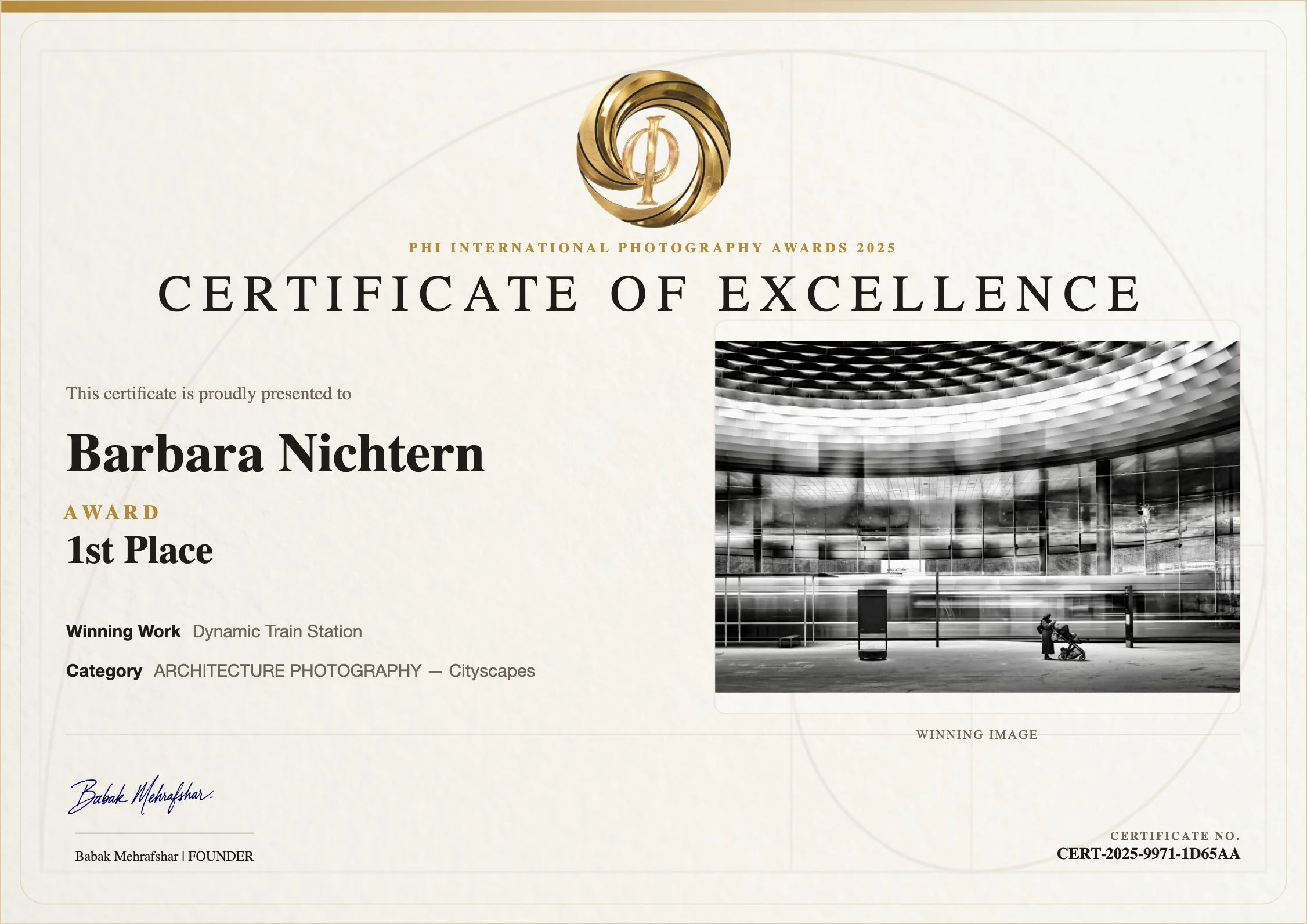The width and height of the screenshot is (1307, 924).
Task: Click the "Winning Work" label
Action: point(123,631)
